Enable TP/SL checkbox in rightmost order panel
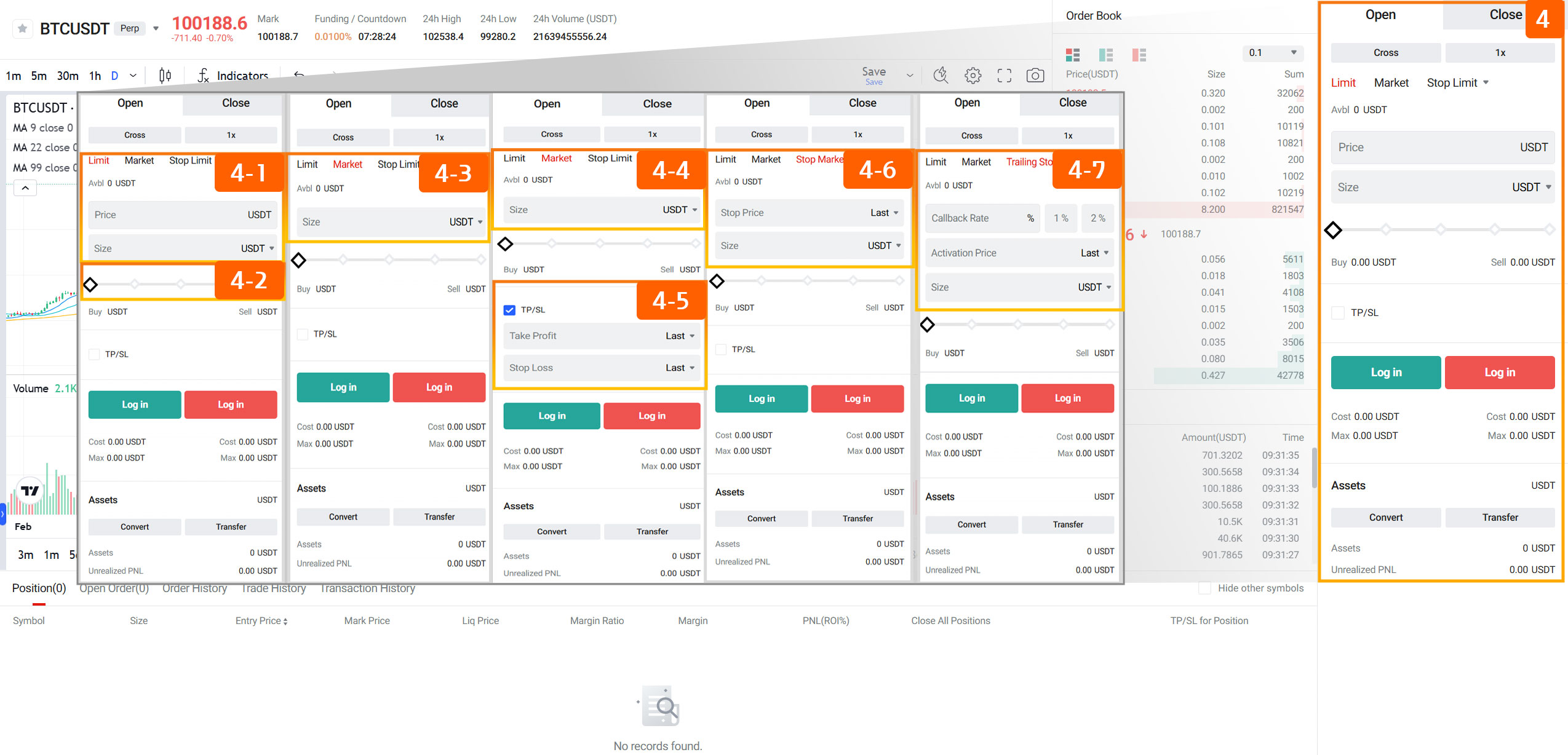 pyautogui.click(x=1337, y=312)
